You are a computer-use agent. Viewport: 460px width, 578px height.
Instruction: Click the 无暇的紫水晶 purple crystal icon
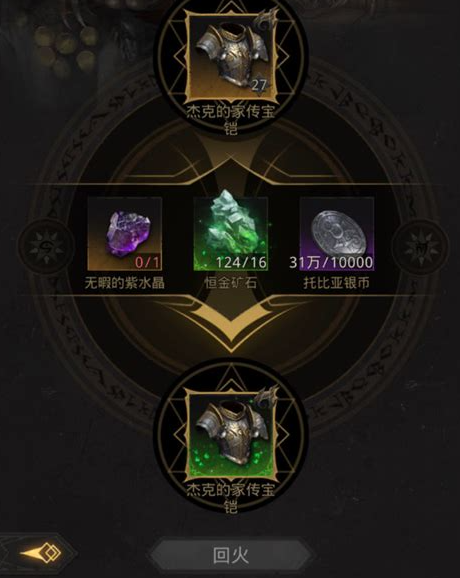[x=125, y=234]
